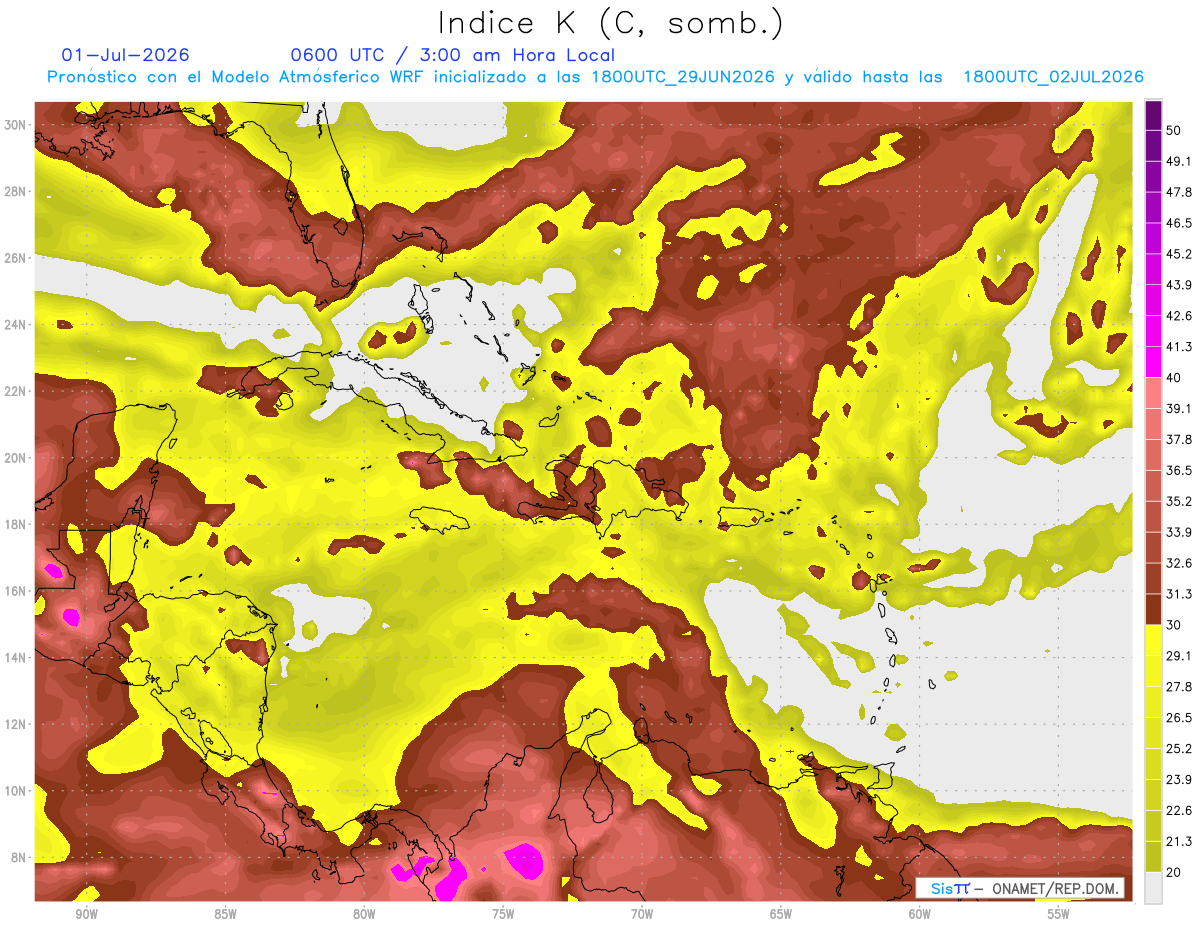Click the "22N" latitude label
1200x927 pixels.
pyautogui.click(x=15, y=391)
